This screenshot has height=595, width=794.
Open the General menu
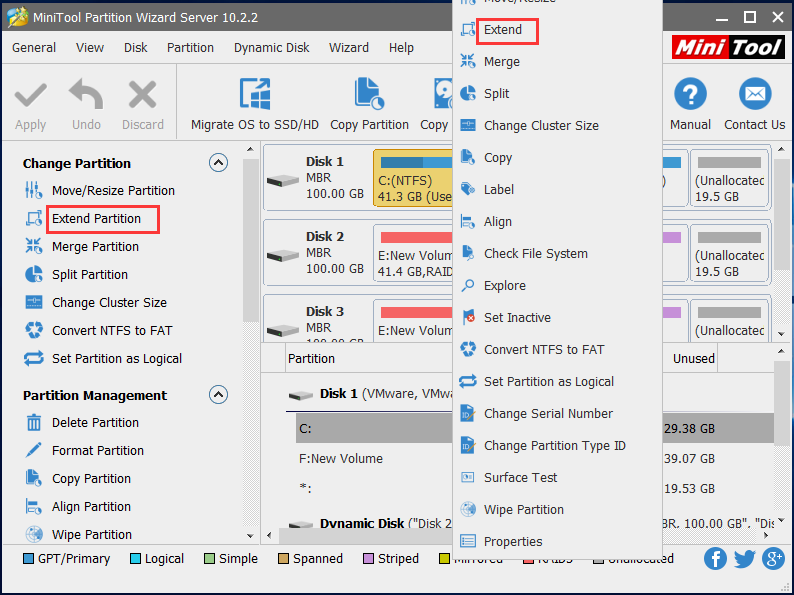pos(34,48)
